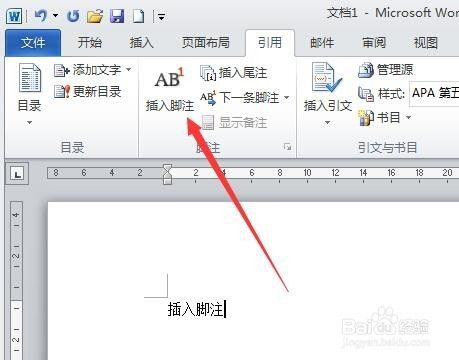
Task: Switch to the 视图 tab
Action: click(x=426, y=43)
